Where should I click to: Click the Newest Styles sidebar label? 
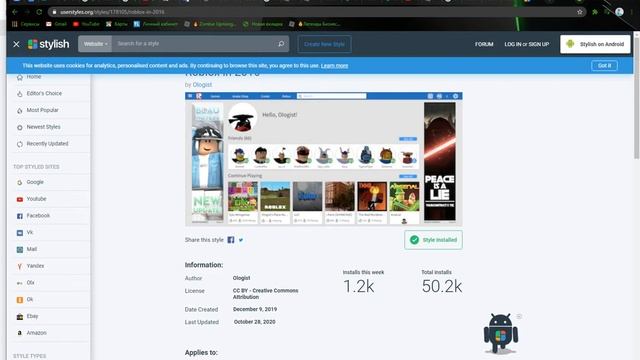(43, 127)
